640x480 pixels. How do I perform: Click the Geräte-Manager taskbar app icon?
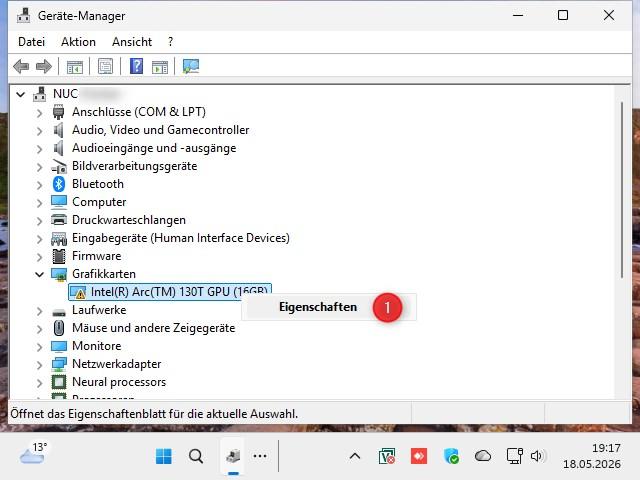[x=233, y=456]
